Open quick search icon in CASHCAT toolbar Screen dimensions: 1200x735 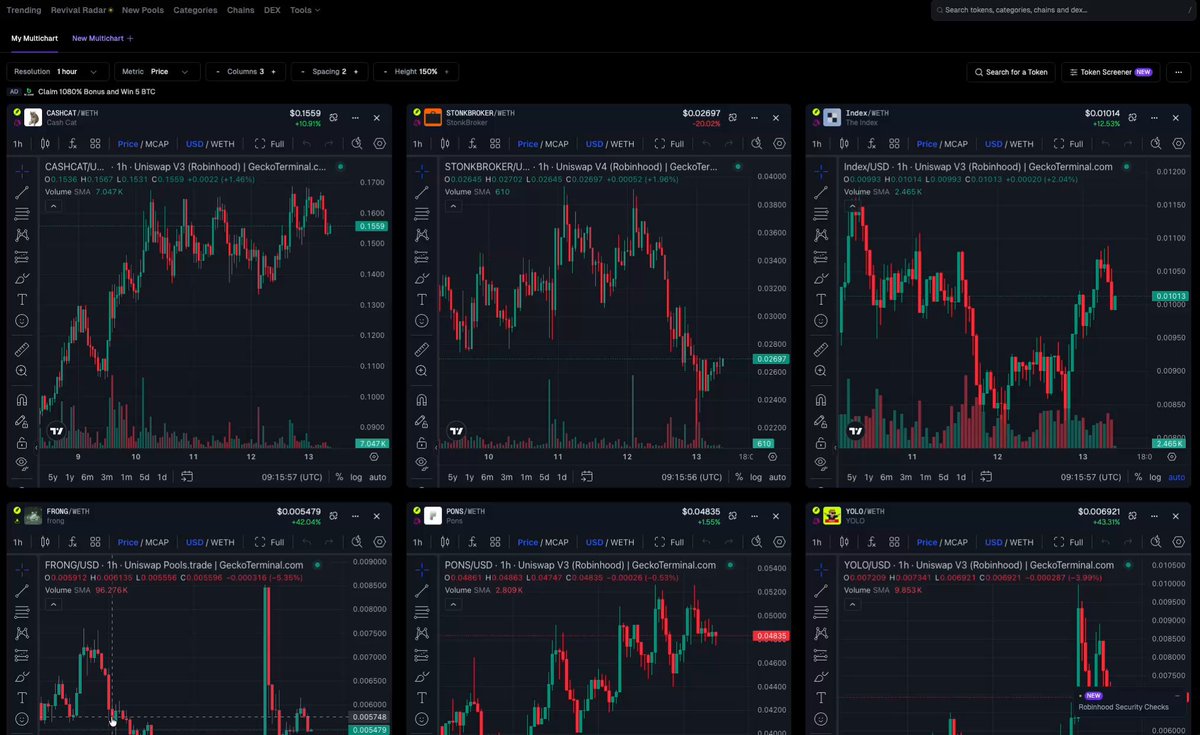click(357, 144)
